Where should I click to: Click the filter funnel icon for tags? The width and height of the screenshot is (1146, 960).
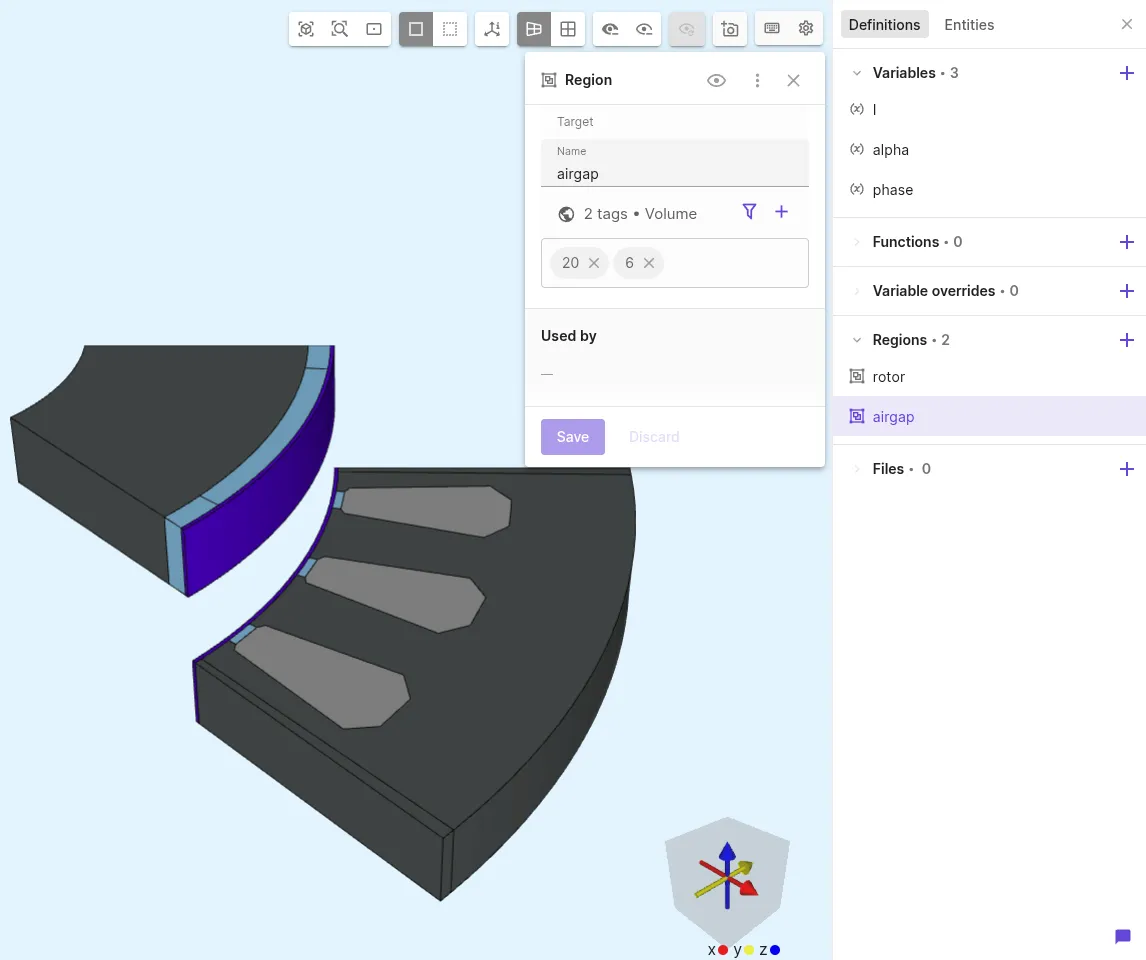[749, 212]
